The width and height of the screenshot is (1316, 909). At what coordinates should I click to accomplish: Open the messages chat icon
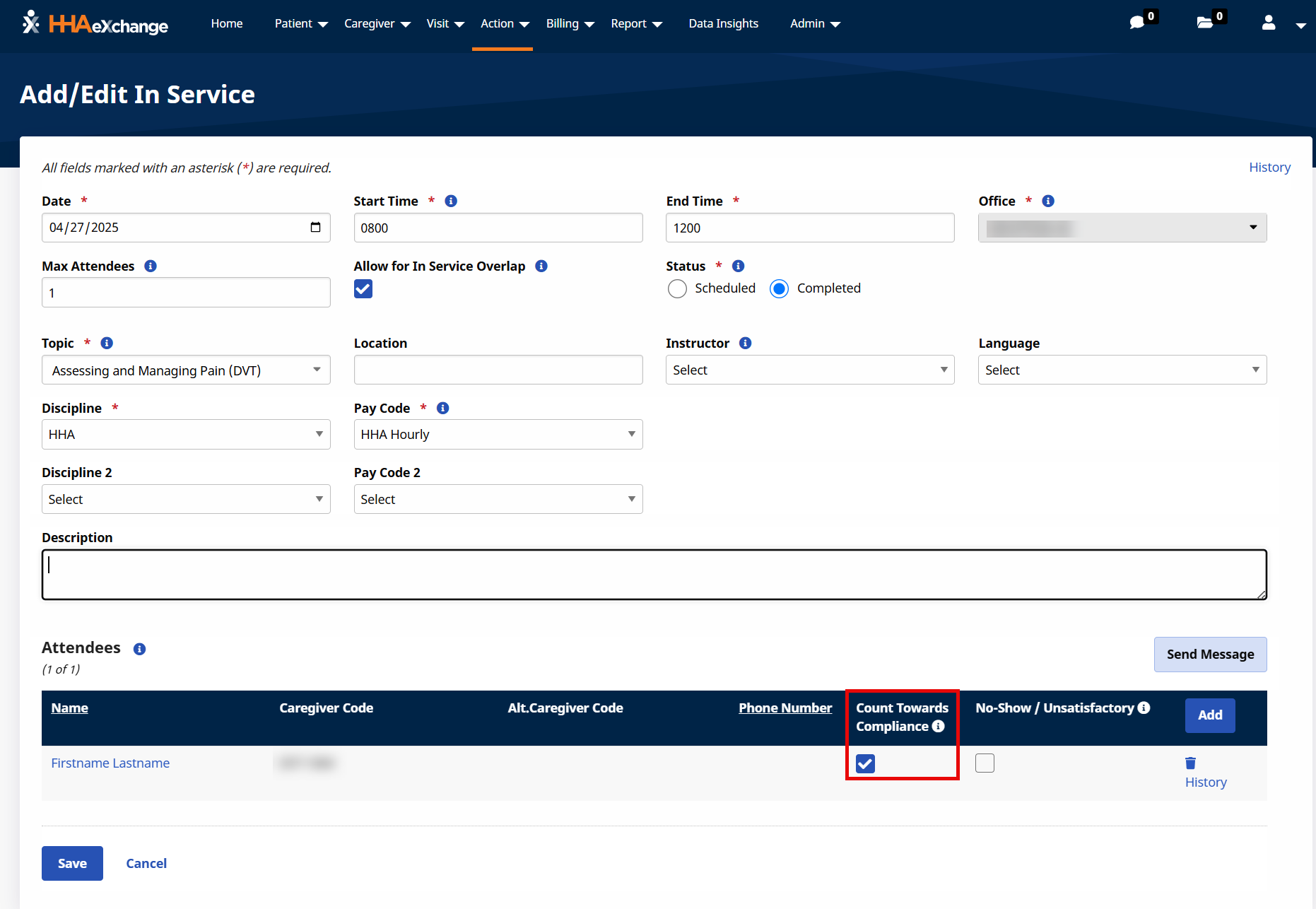click(x=1137, y=22)
